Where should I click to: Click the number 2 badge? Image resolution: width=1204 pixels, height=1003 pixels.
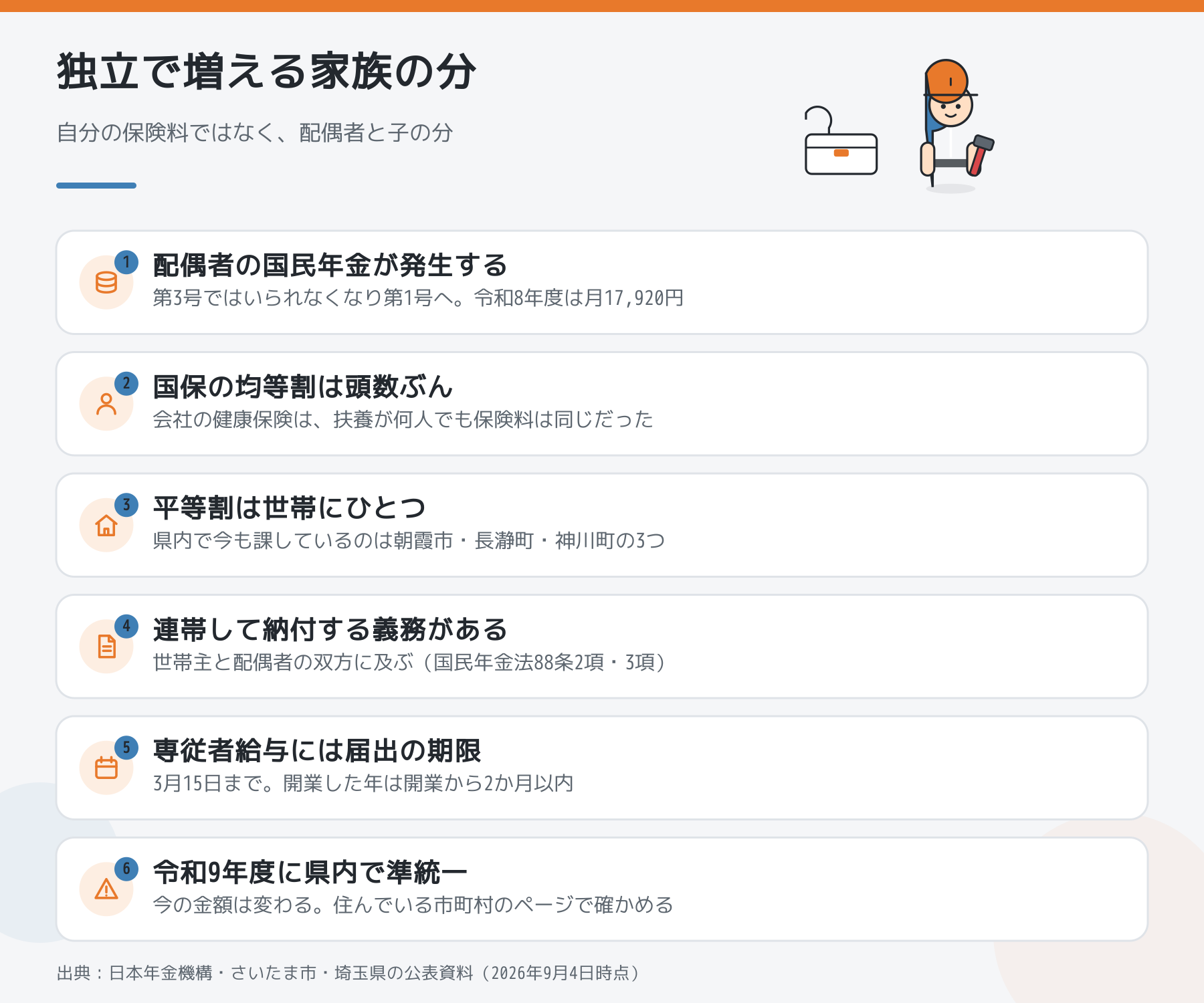[x=126, y=384]
